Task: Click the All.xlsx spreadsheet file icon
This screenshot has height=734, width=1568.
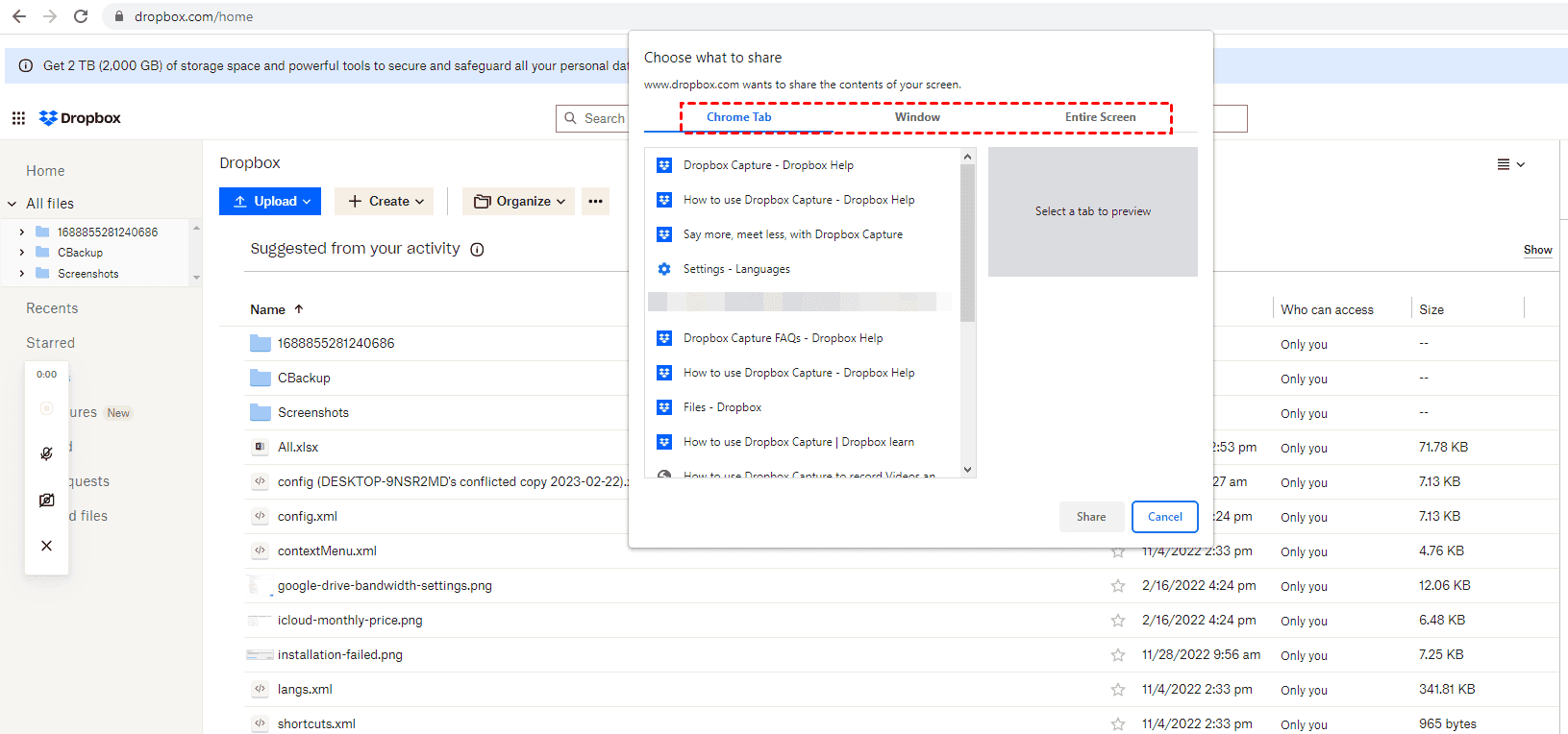Action: pyautogui.click(x=260, y=447)
